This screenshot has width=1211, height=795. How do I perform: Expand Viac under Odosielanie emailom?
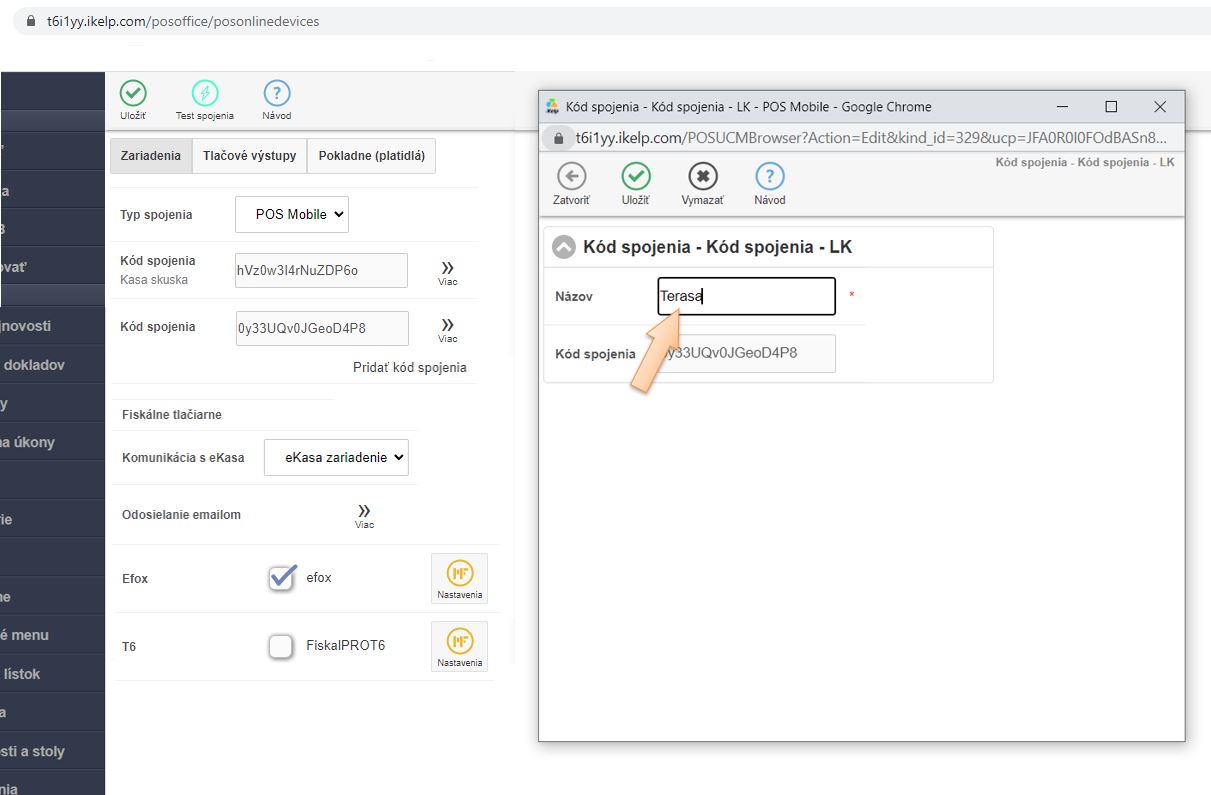click(364, 515)
